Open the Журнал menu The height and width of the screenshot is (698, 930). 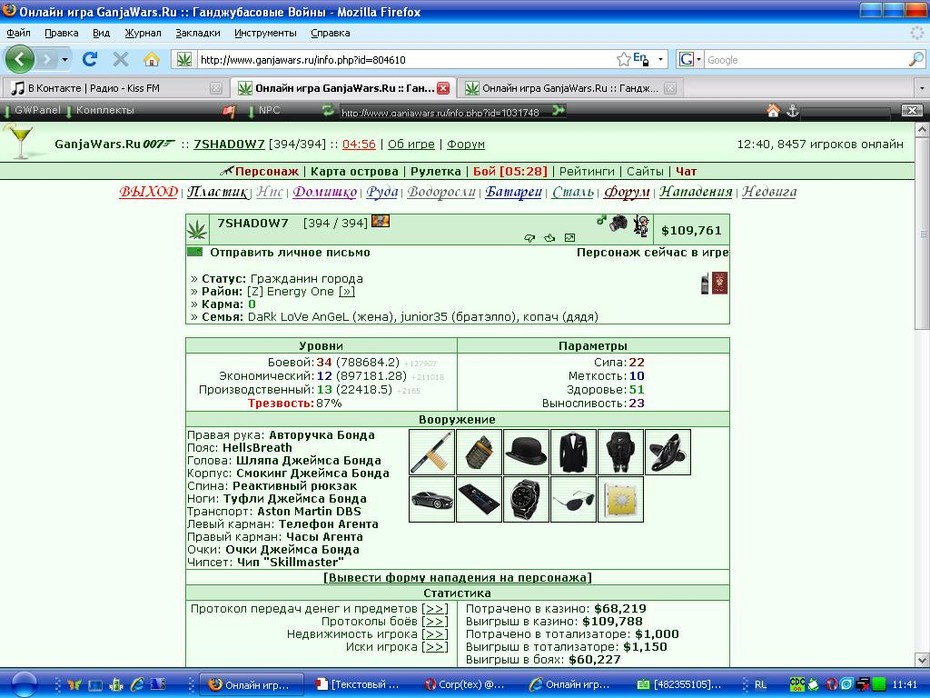143,33
